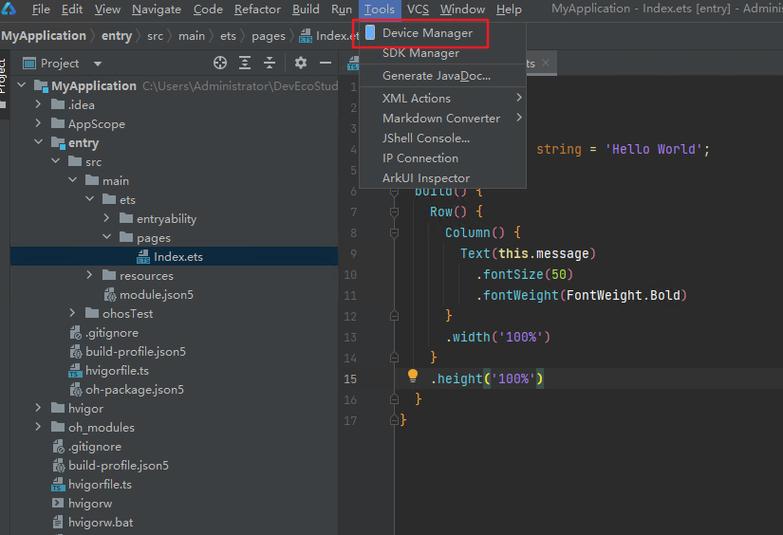Image resolution: width=783 pixels, height=535 pixels.
Task: Click the Device Manager phone icon
Action: 370,32
